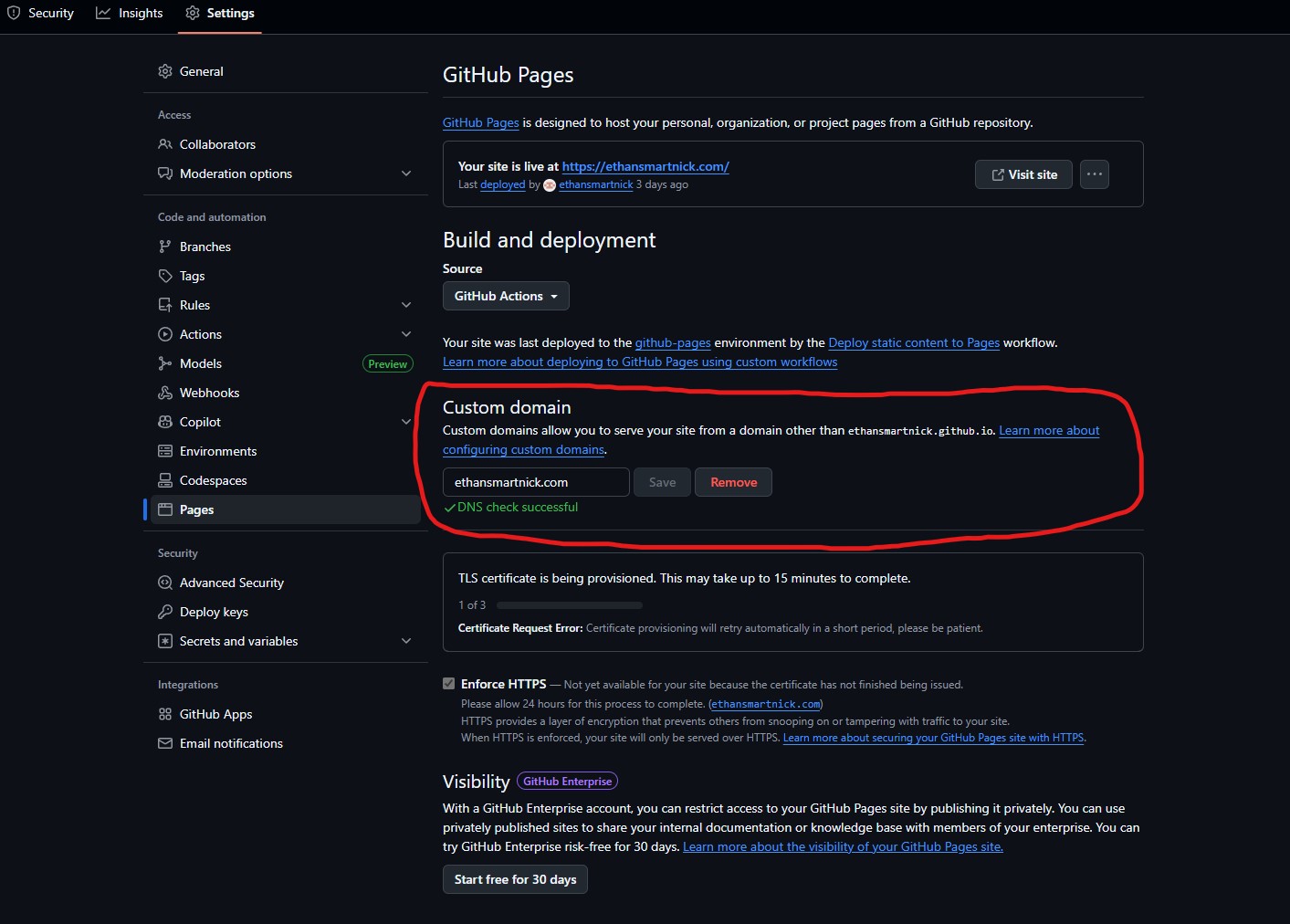1290x924 pixels.
Task: Switch to the Security tab
Action: click(x=40, y=13)
